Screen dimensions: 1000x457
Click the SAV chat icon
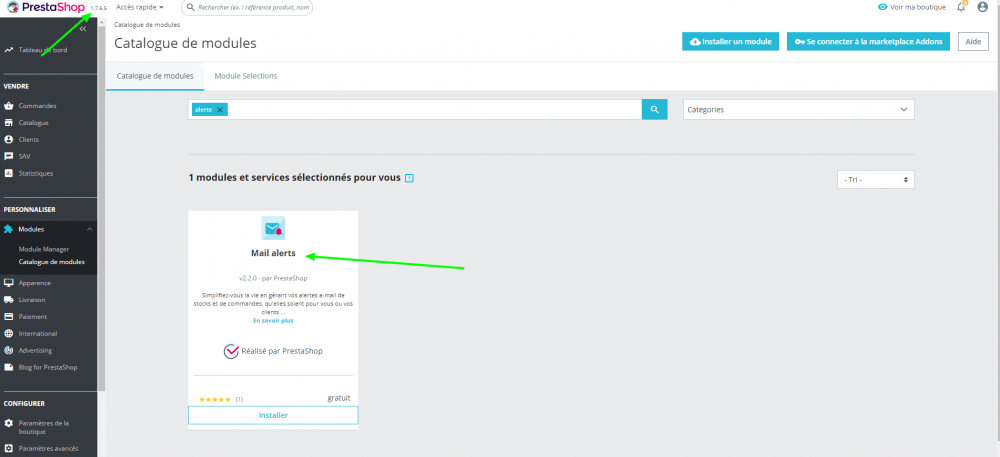coord(9,156)
